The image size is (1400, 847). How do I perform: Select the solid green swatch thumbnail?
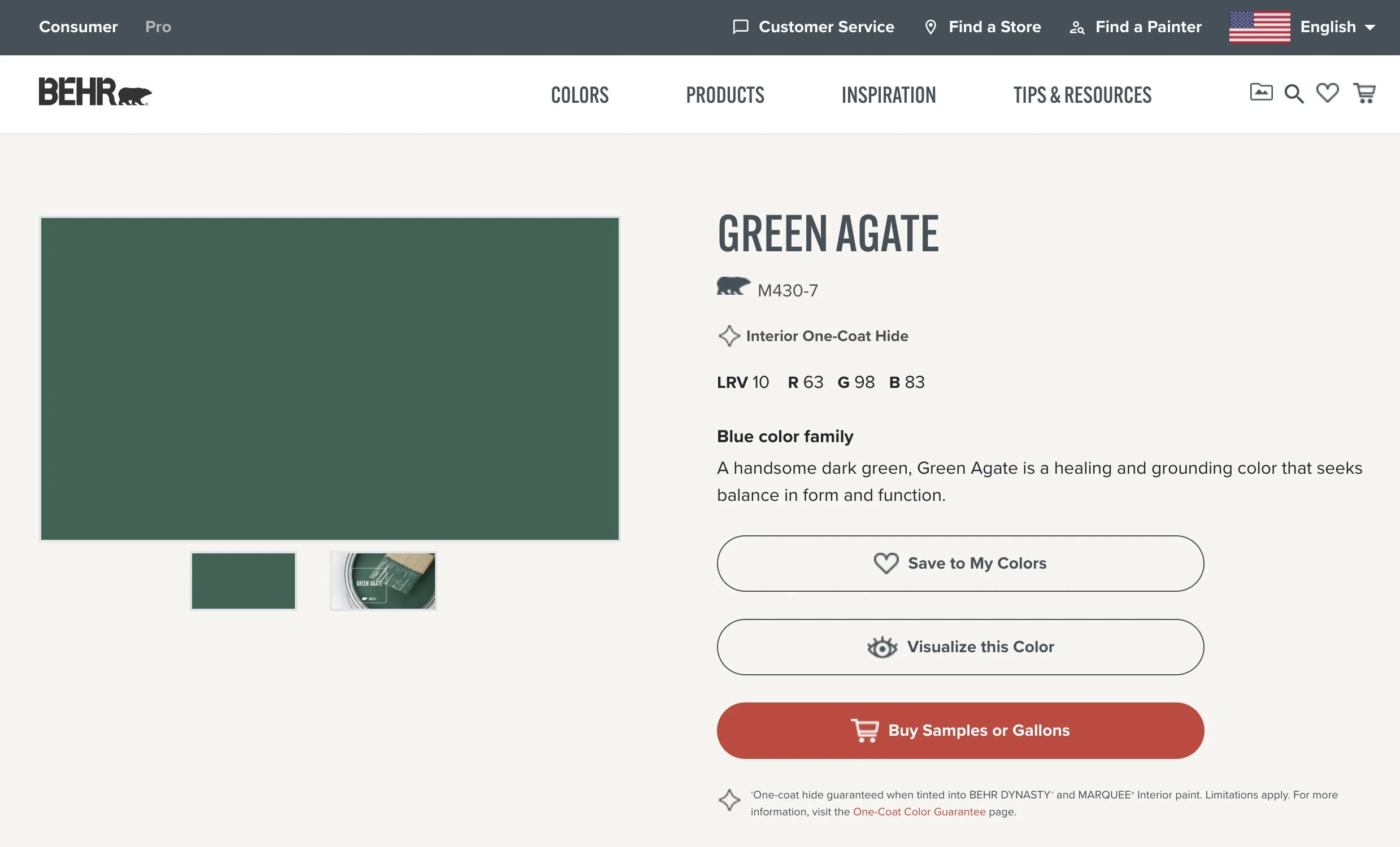[x=243, y=580]
